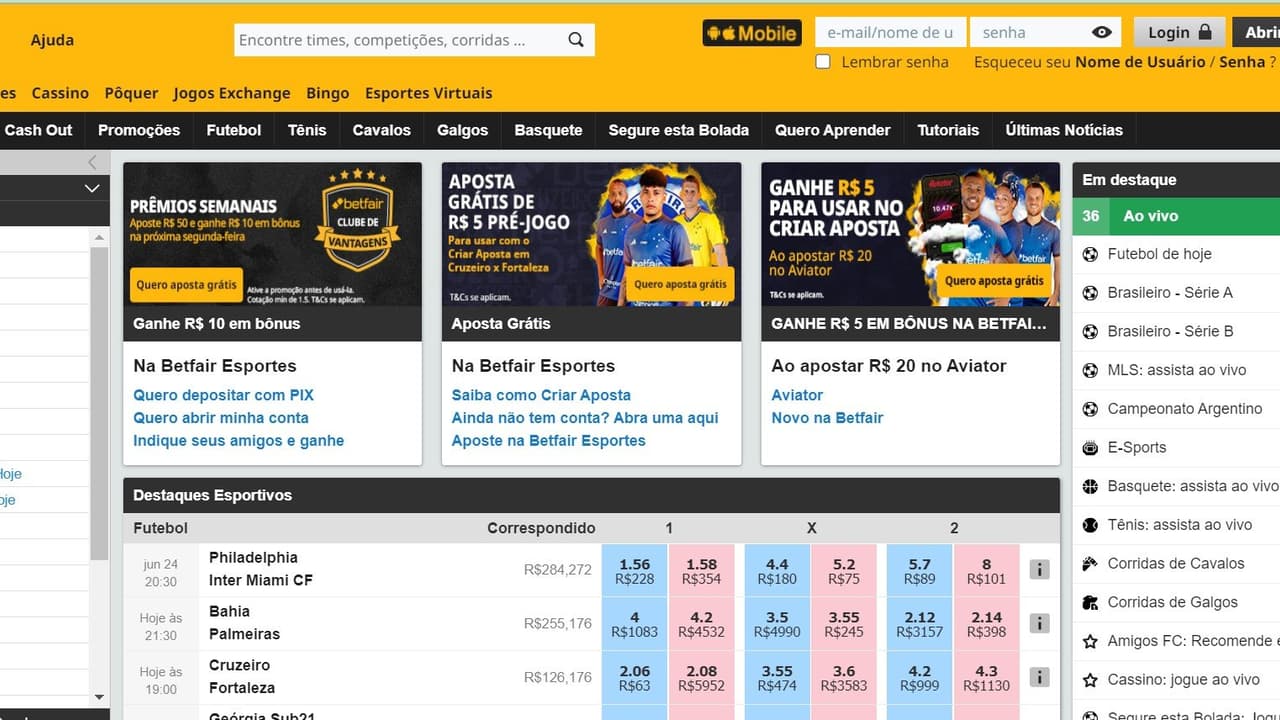
Task: Open the info icon for Philadelphia v Inter Miami
Action: (x=1040, y=569)
